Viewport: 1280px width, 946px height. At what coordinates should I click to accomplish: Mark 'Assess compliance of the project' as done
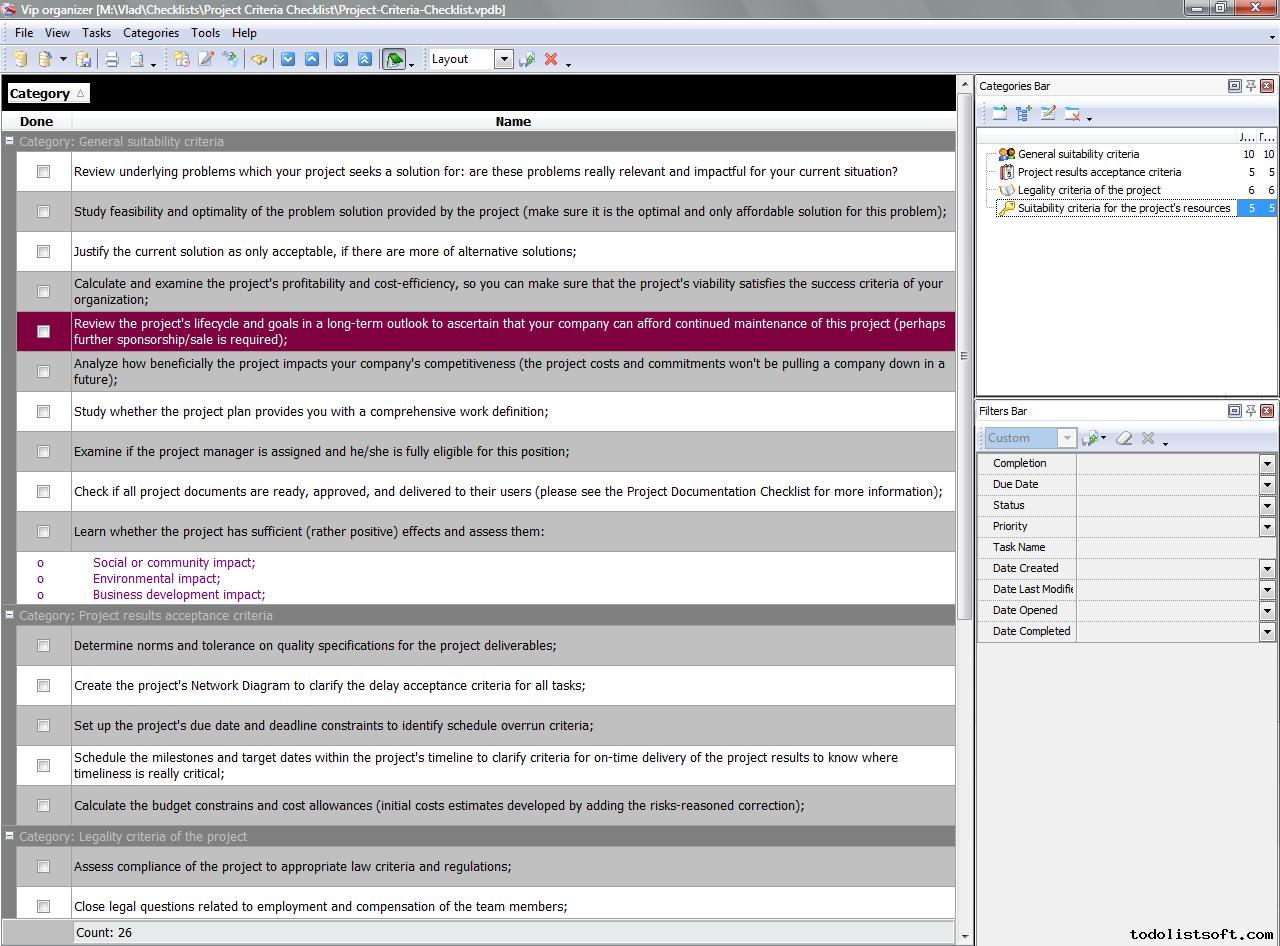point(43,867)
